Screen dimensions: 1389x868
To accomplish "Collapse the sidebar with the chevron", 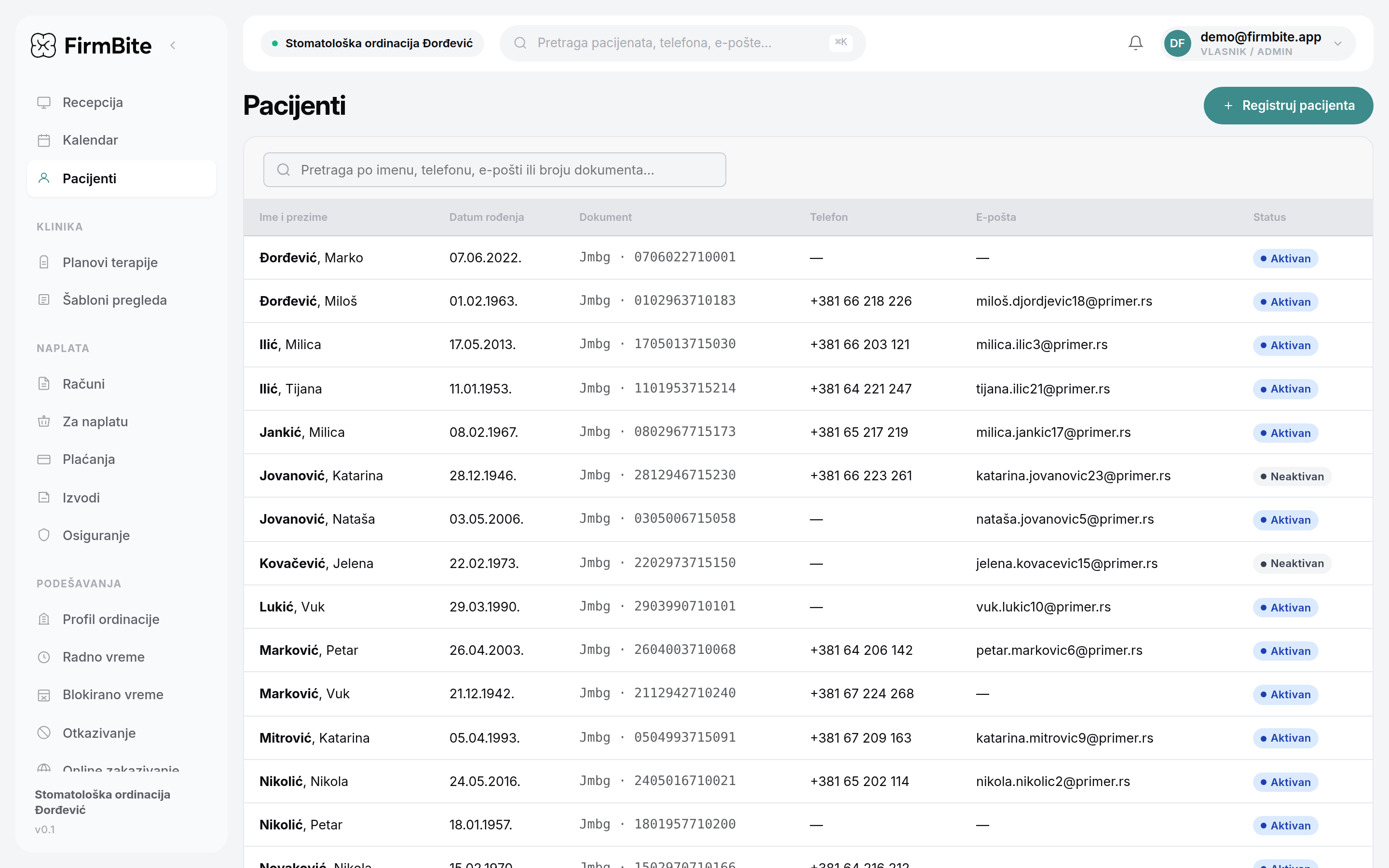I will point(173,45).
